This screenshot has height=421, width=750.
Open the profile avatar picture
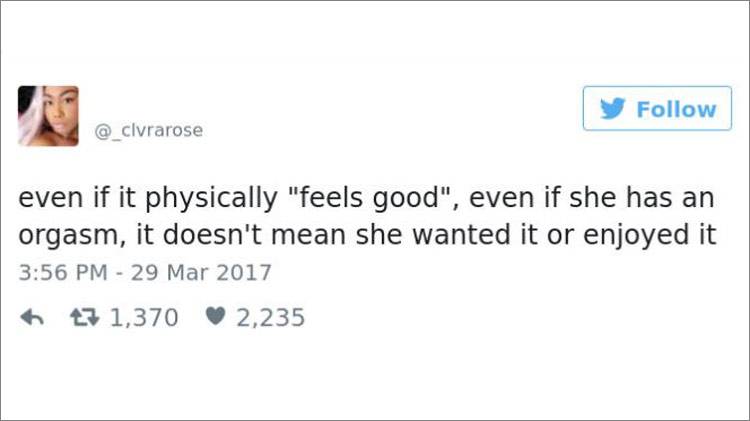click(48, 116)
